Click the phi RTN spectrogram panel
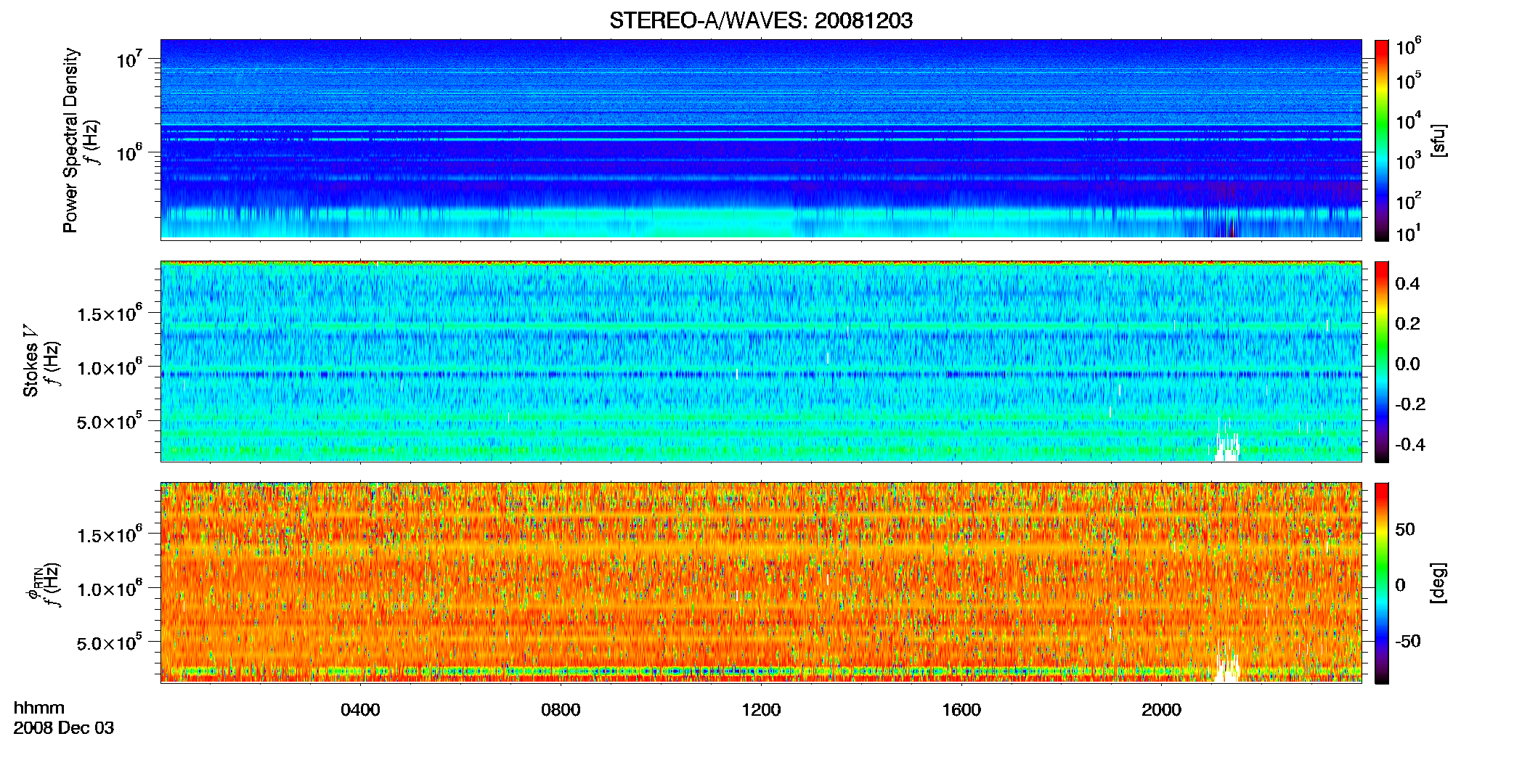Viewport: 1522px width, 784px height. [761, 583]
